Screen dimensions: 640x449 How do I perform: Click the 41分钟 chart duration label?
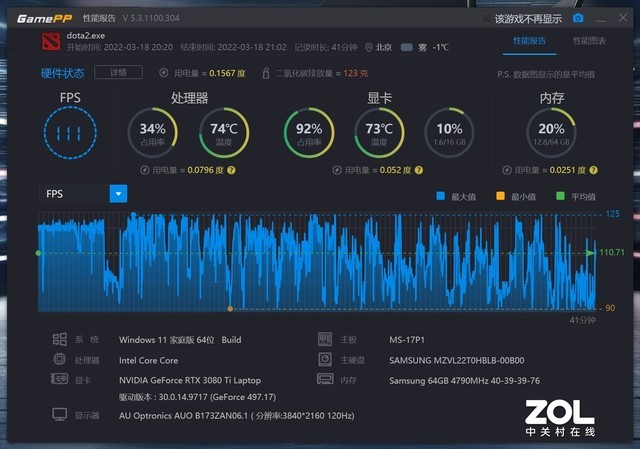pos(582,320)
